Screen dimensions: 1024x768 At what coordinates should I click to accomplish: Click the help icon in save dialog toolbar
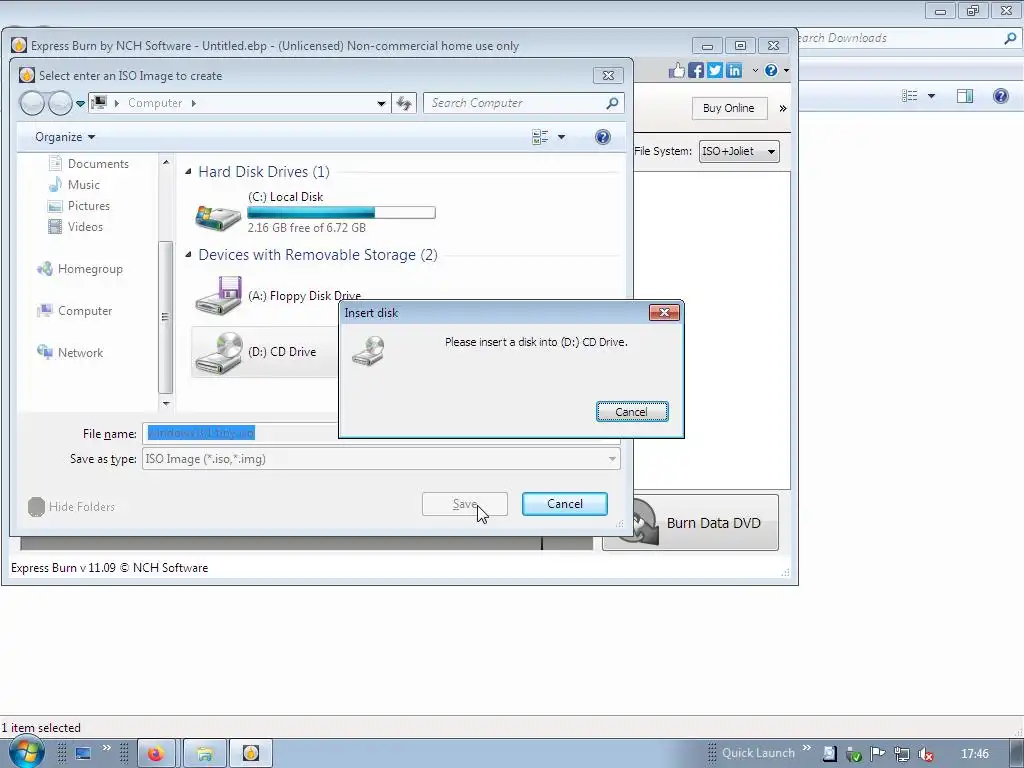click(603, 137)
